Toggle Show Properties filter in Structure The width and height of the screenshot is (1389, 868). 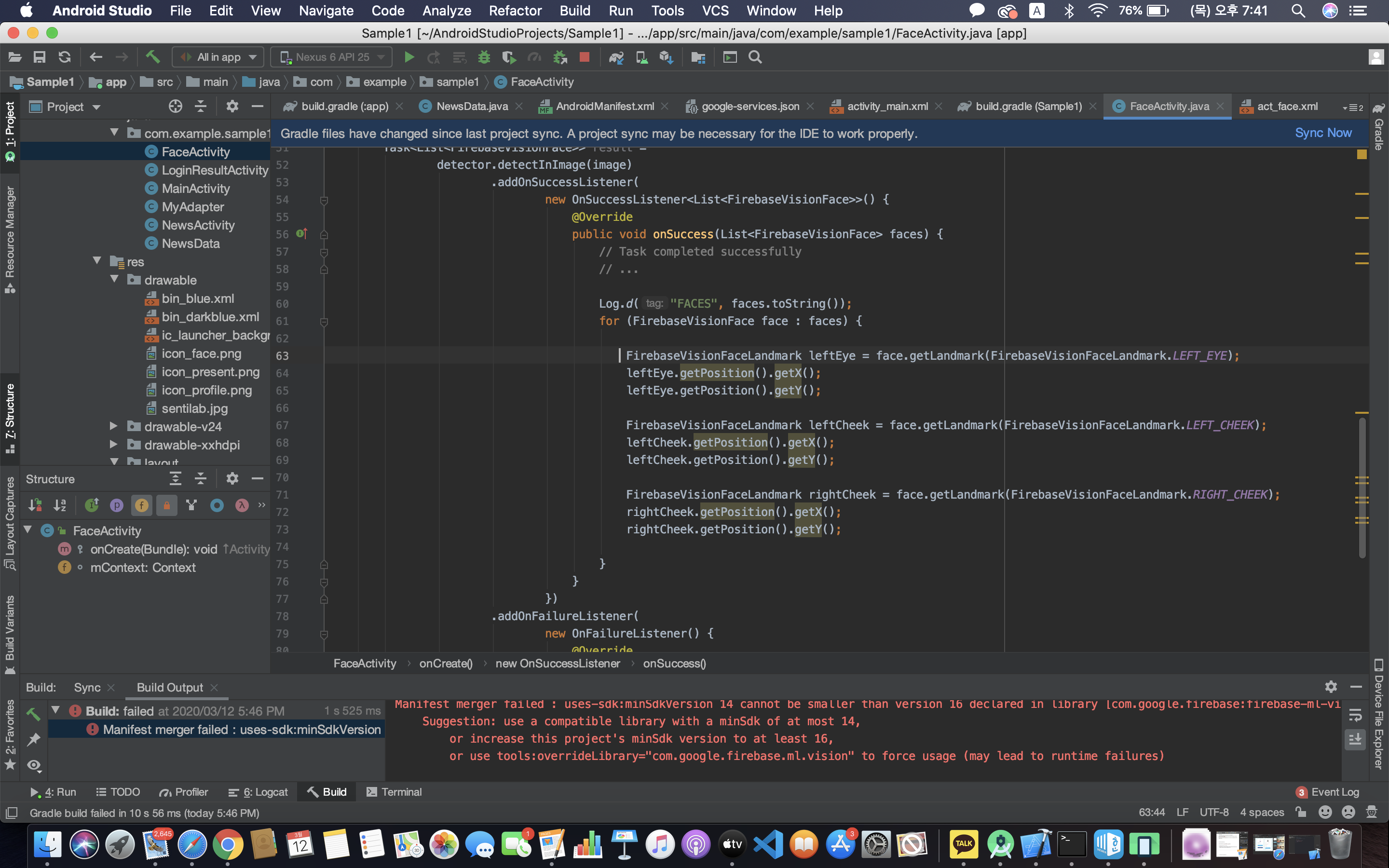pos(117,505)
